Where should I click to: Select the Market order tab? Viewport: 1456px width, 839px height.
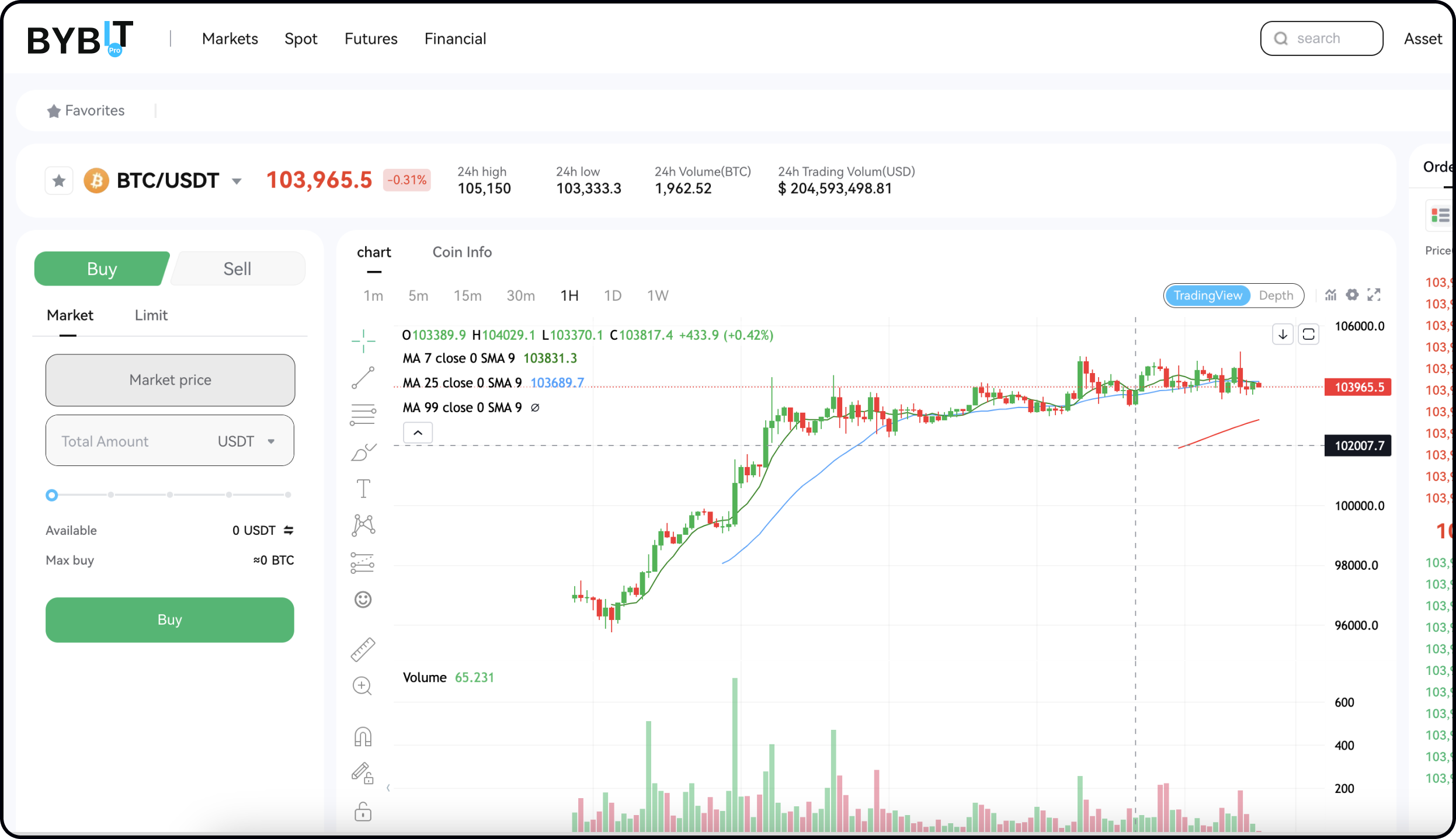[70, 315]
